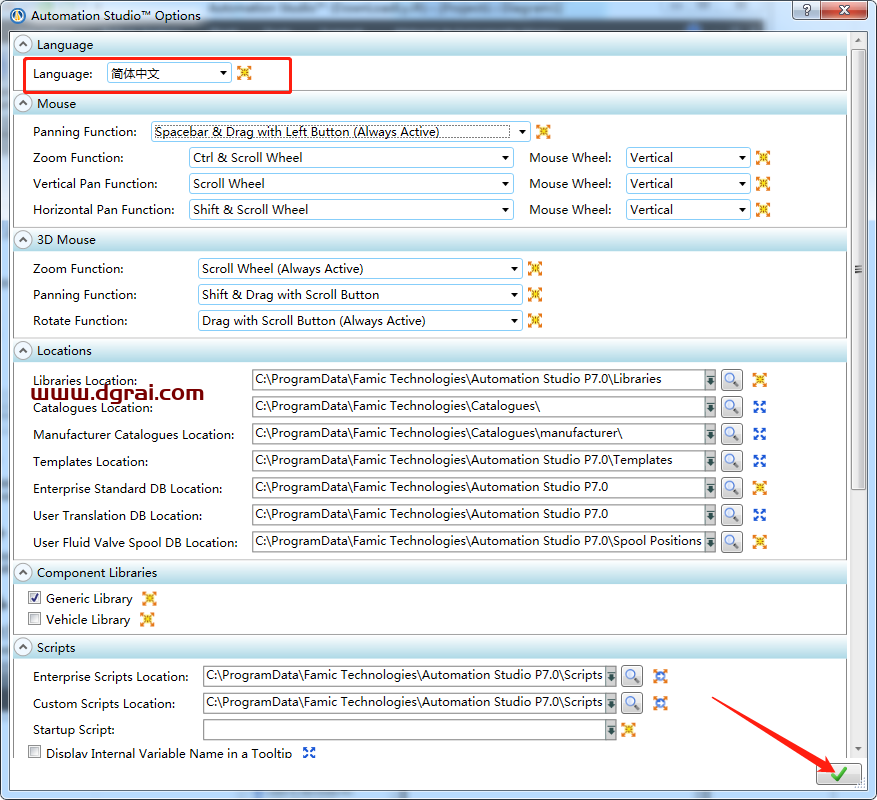Reset the Language setting with its yellow icon
This screenshot has width=877, height=800.
pyautogui.click(x=244, y=73)
